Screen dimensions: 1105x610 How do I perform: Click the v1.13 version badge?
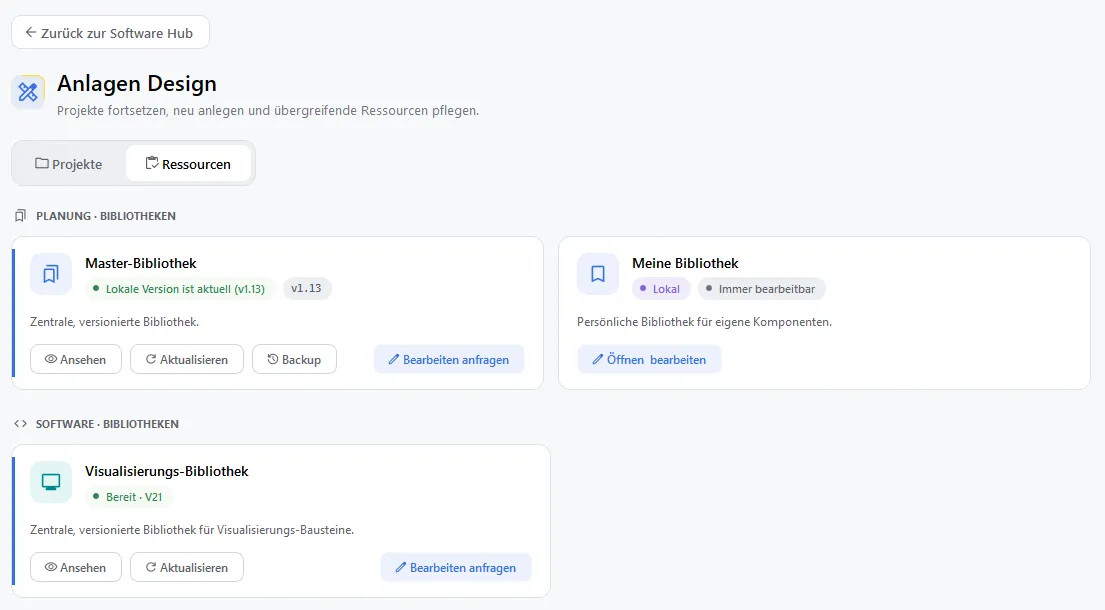(x=307, y=288)
